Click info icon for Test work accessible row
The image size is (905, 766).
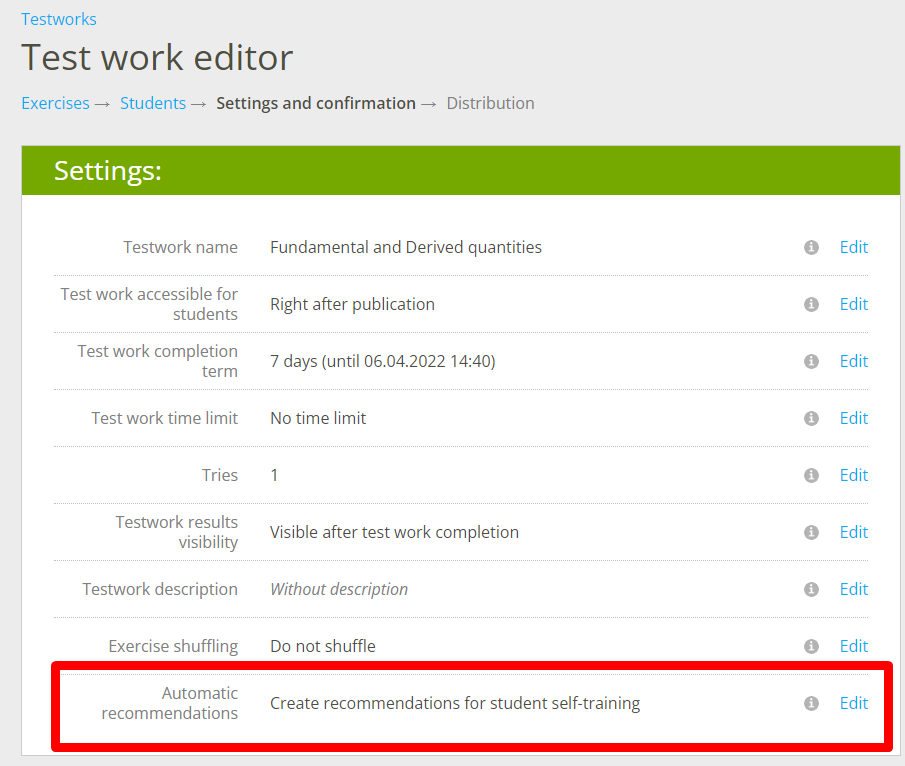[x=811, y=304]
